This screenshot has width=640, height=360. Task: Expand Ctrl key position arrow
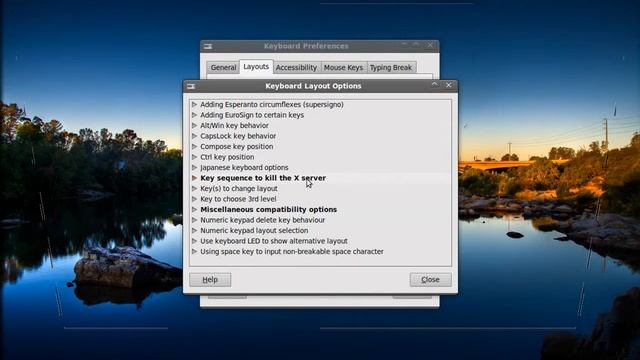(x=194, y=157)
